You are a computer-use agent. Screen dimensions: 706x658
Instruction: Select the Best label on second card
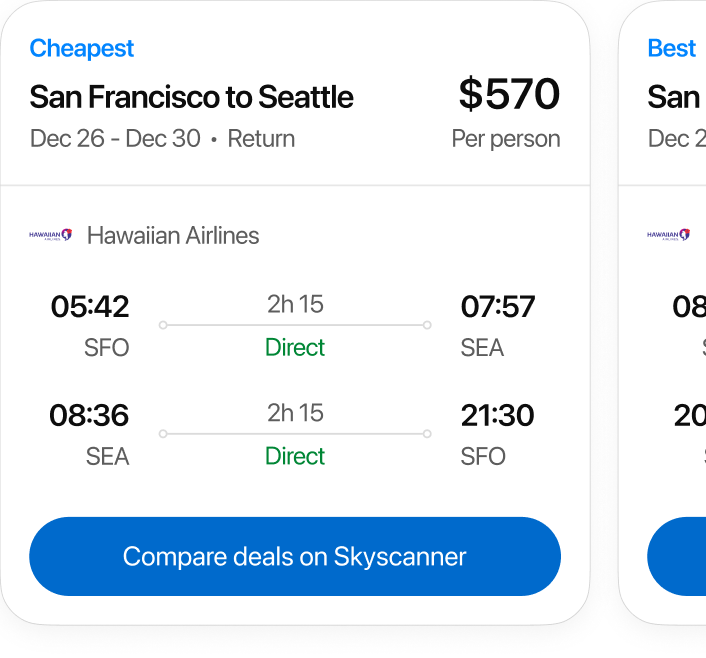(671, 48)
